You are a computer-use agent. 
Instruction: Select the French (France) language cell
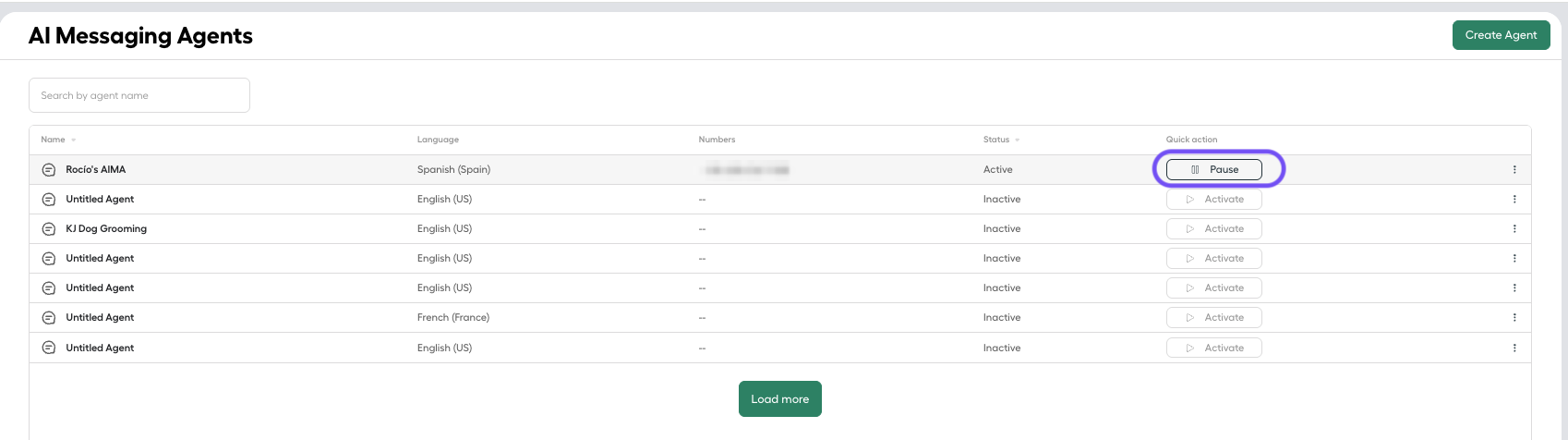point(453,317)
